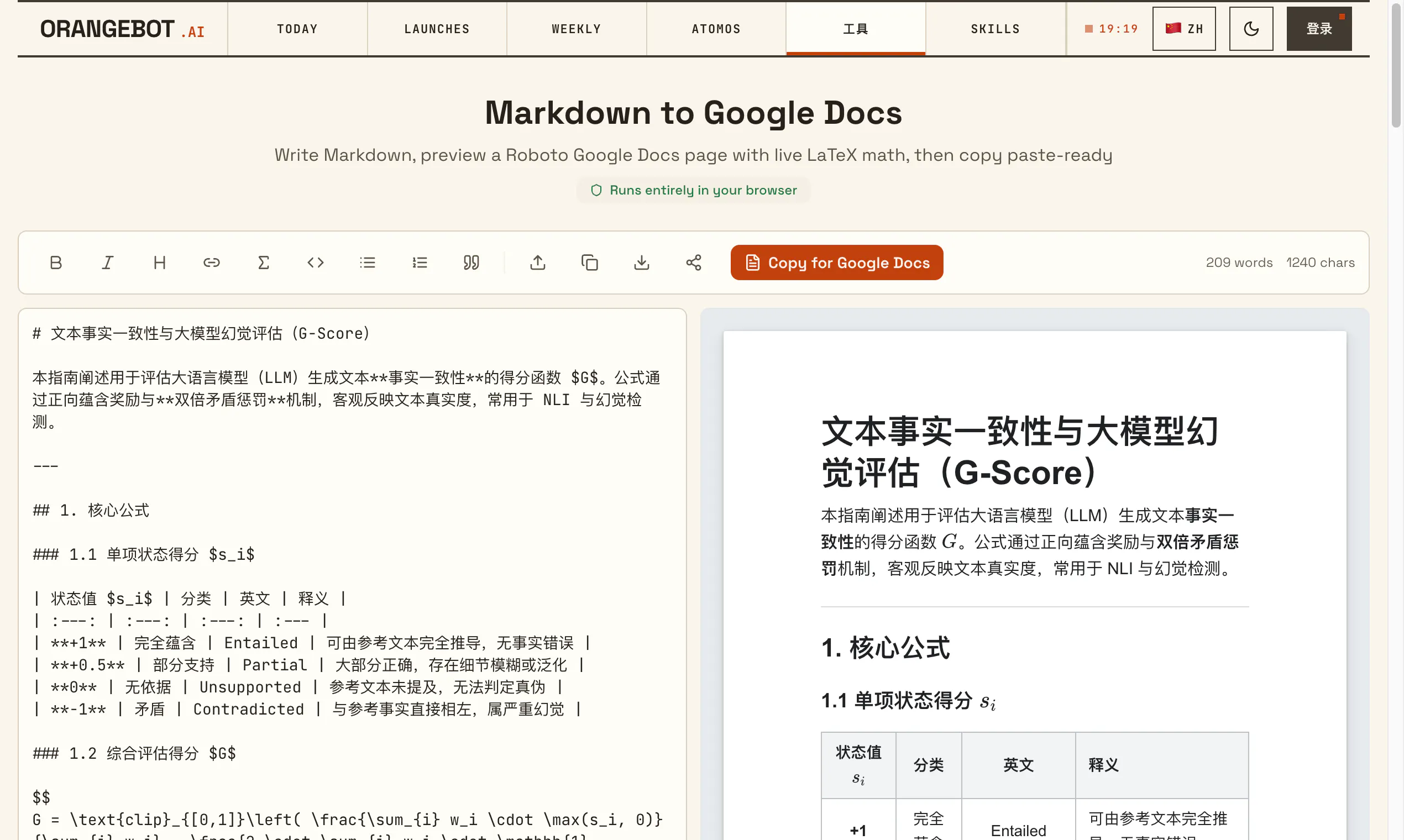1404x840 pixels.
Task: Open the SKILLS tab
Action: pyautogui.click(x=996, y=29)
